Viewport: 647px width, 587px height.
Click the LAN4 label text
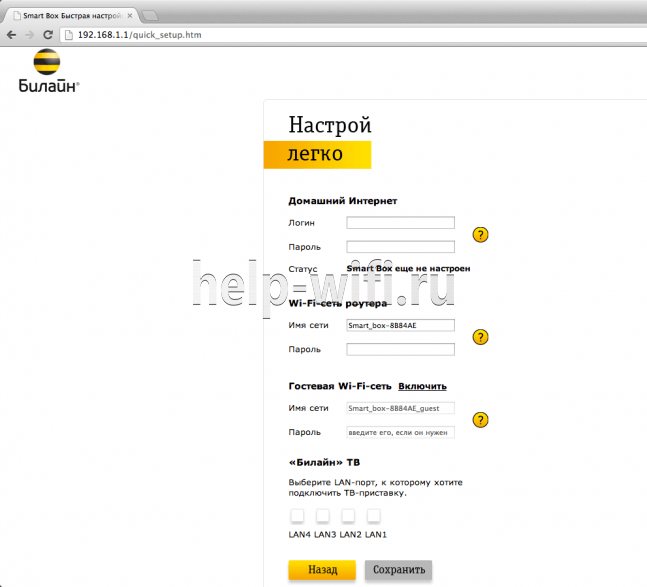coord(300,535)
